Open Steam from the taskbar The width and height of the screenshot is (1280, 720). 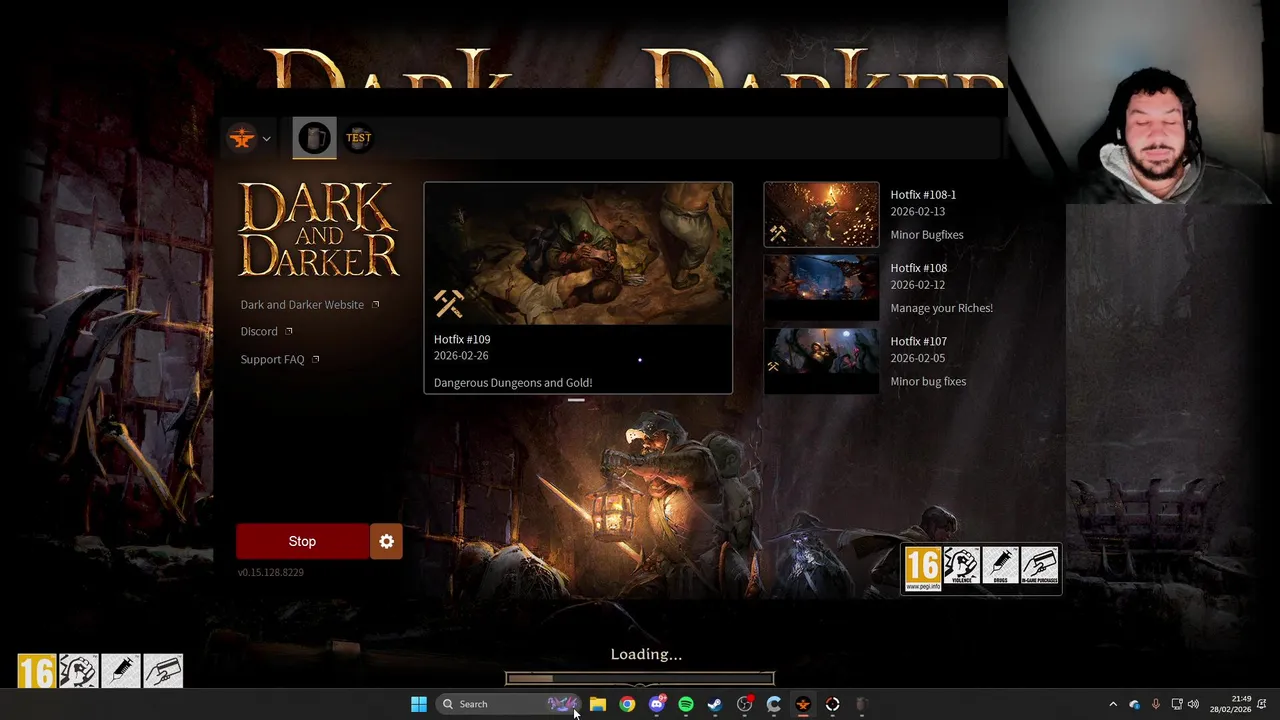click(x=715, y=704)
